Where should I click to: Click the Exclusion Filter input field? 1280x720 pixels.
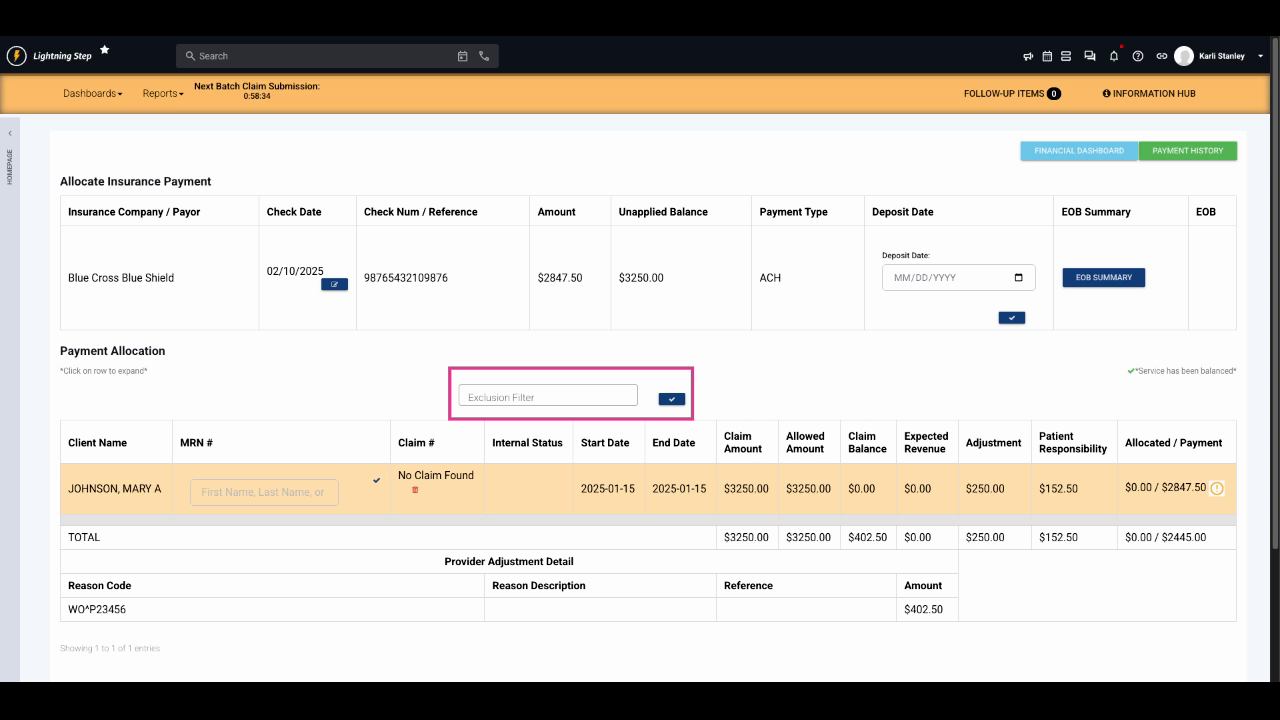[x=547, y=397]
